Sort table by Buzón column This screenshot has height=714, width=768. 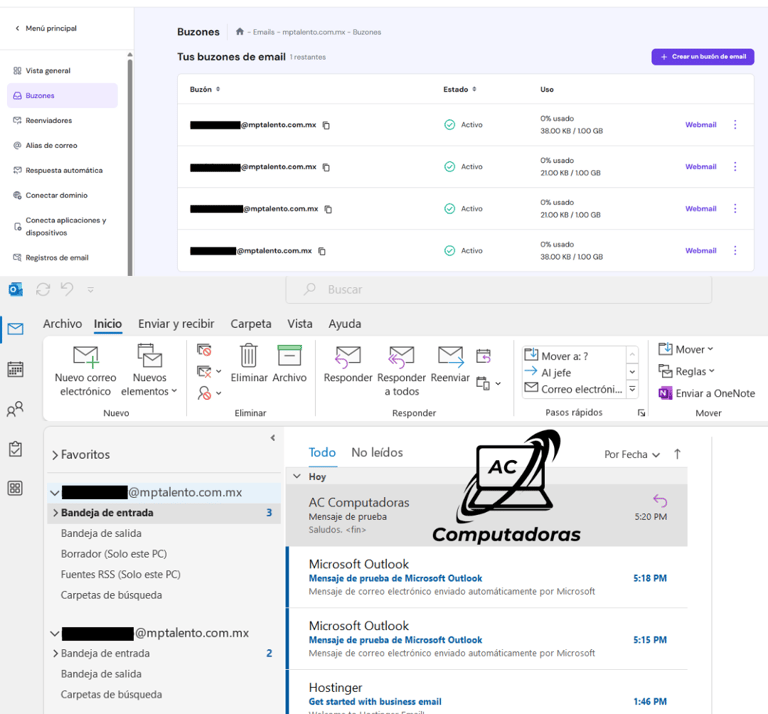pyautogui.click(x=205, y=89)
